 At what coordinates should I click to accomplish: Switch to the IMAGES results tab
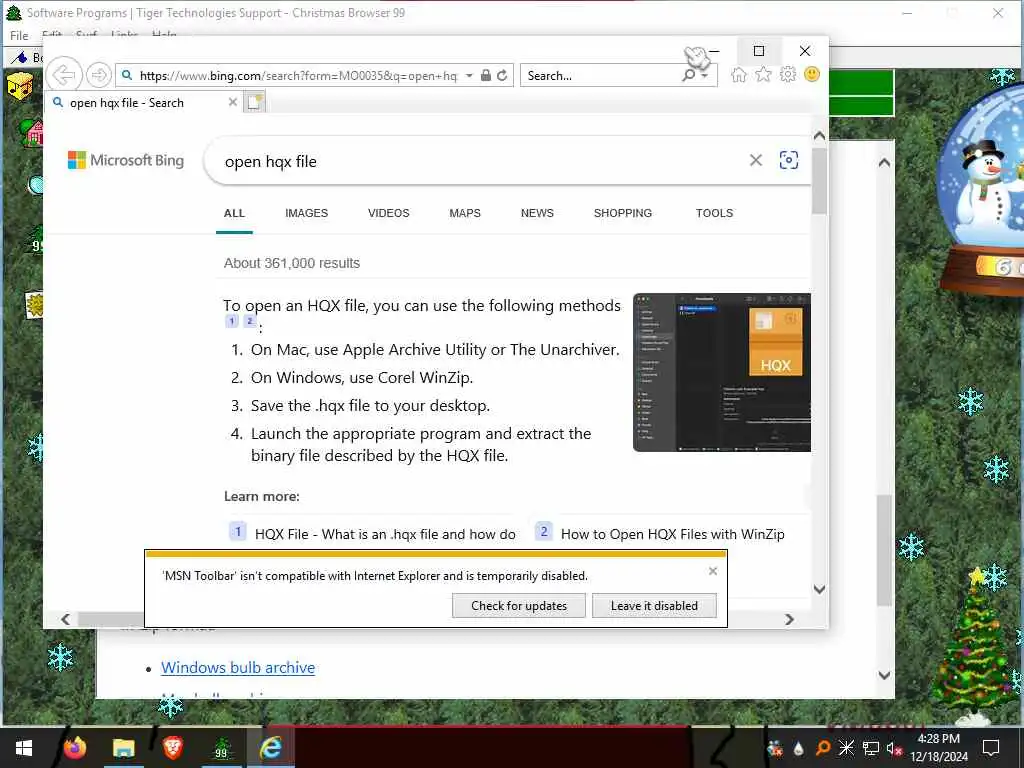coord(306,213)
